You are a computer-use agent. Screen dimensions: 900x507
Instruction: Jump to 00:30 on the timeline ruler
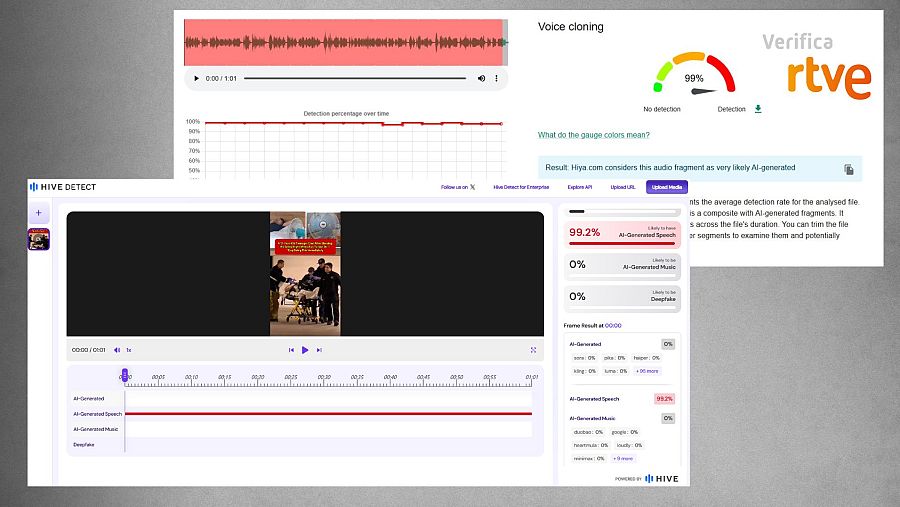point(324,377)
